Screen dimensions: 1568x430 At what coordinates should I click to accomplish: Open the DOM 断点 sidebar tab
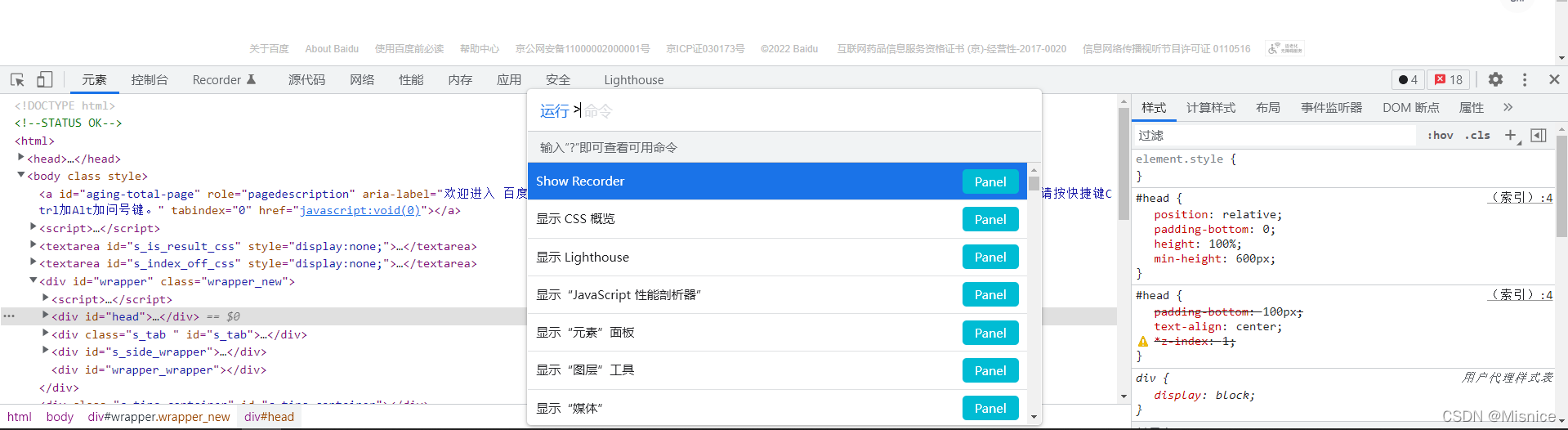1410,107
